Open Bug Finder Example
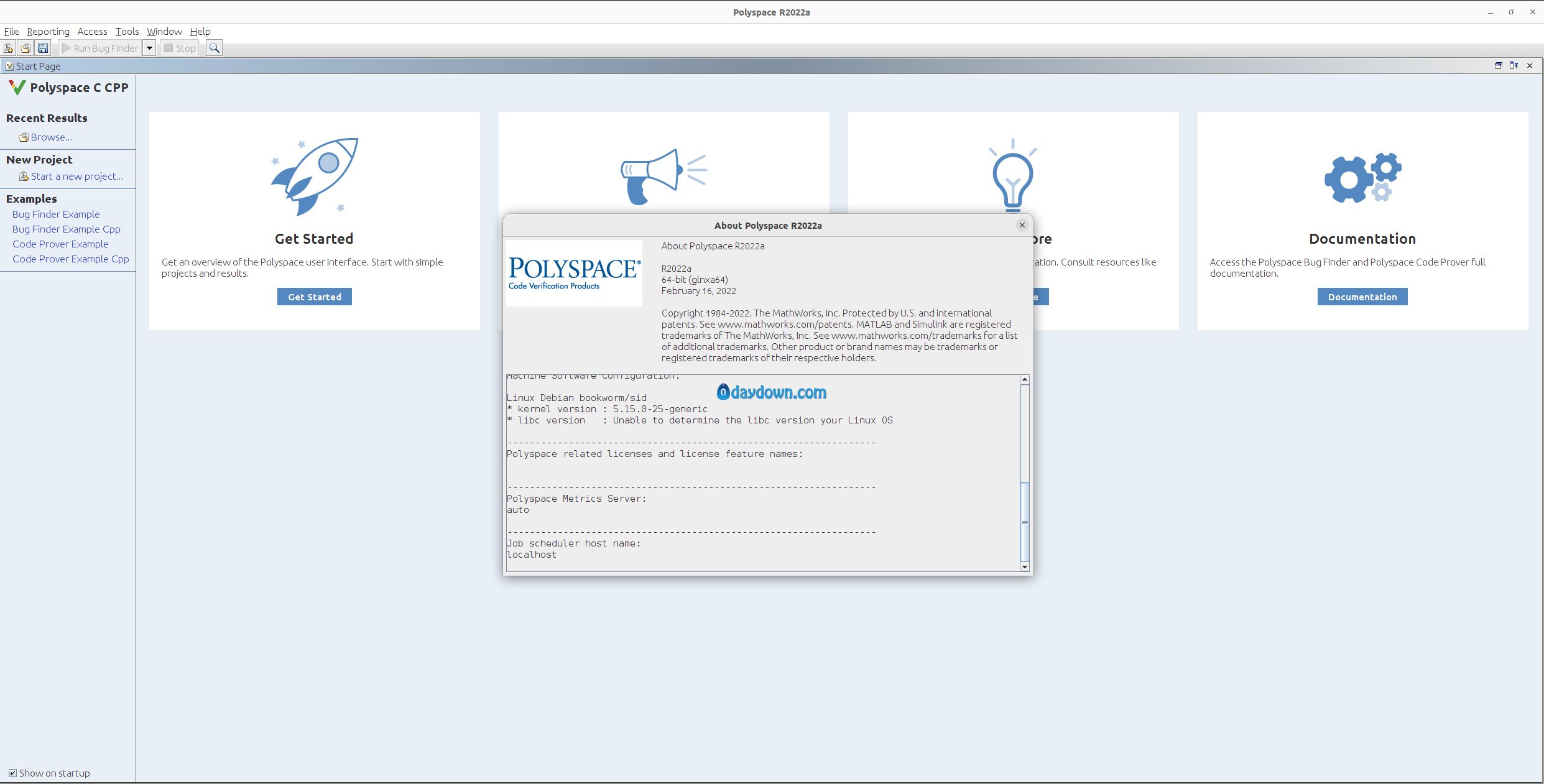The image size is (1544, 784). click(56, 214)
